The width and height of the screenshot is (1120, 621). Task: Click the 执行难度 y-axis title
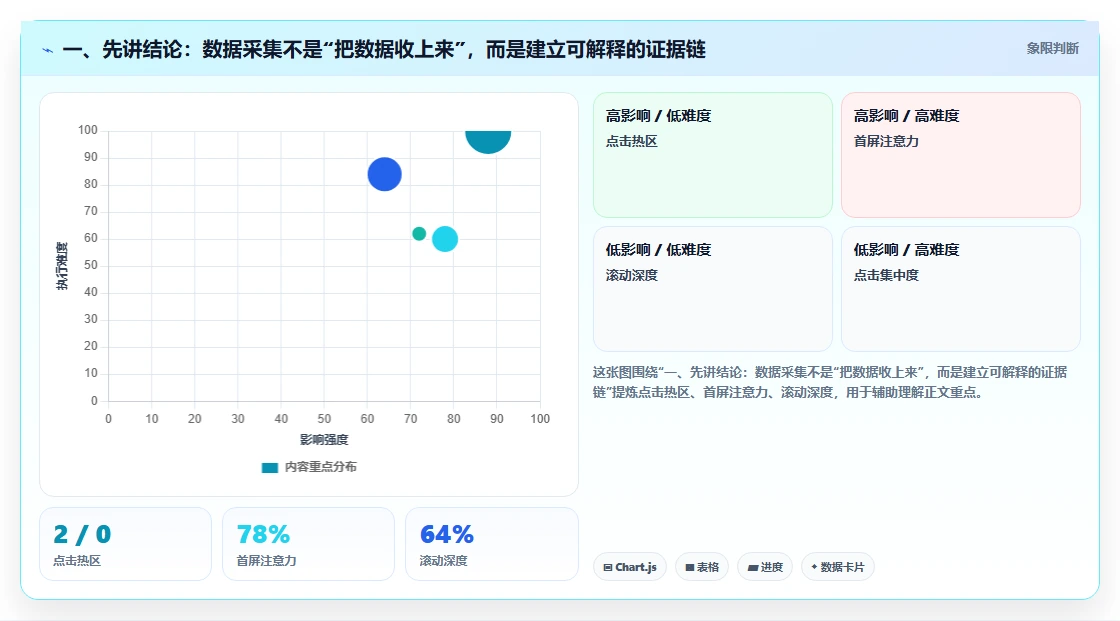pyautogui.click(x=62, y=266)
